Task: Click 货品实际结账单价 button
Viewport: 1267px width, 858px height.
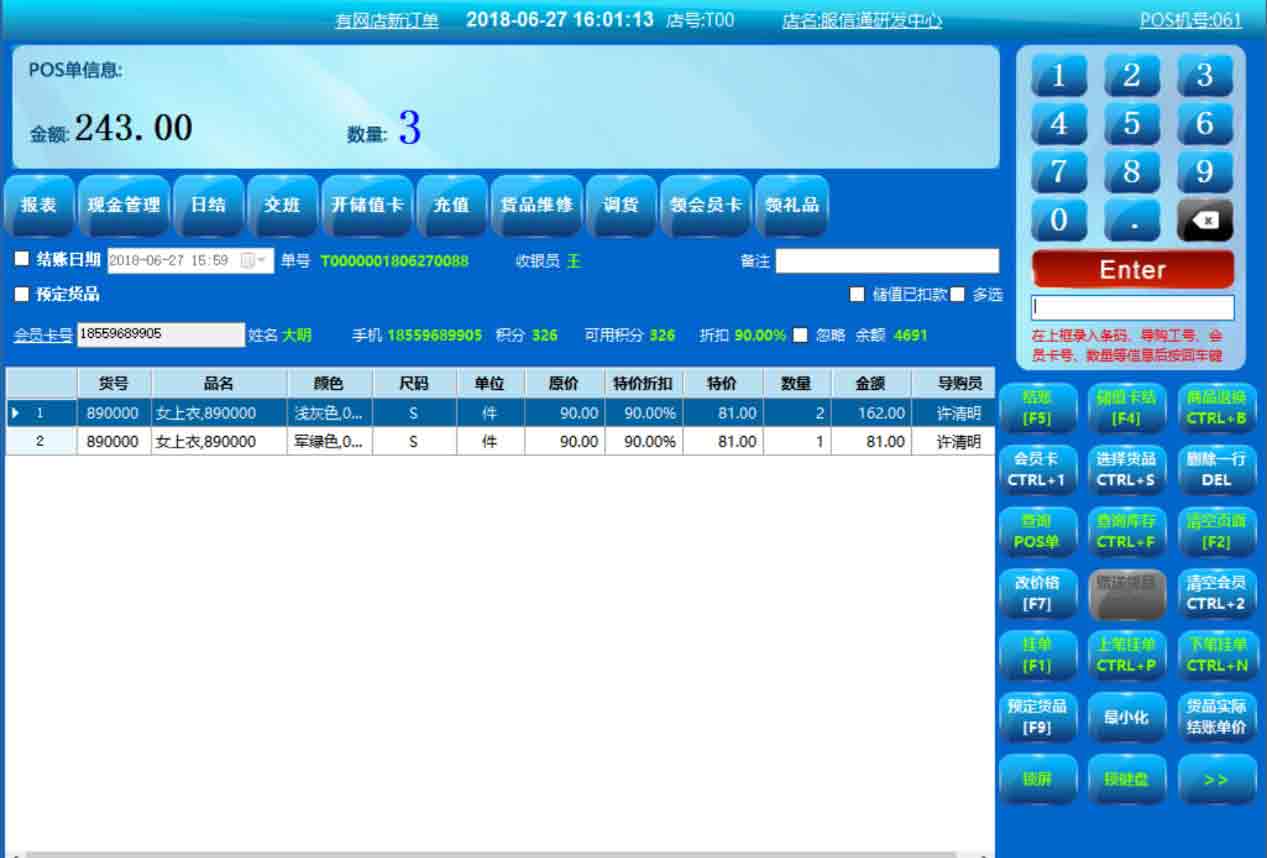Action: [1216, 718]
